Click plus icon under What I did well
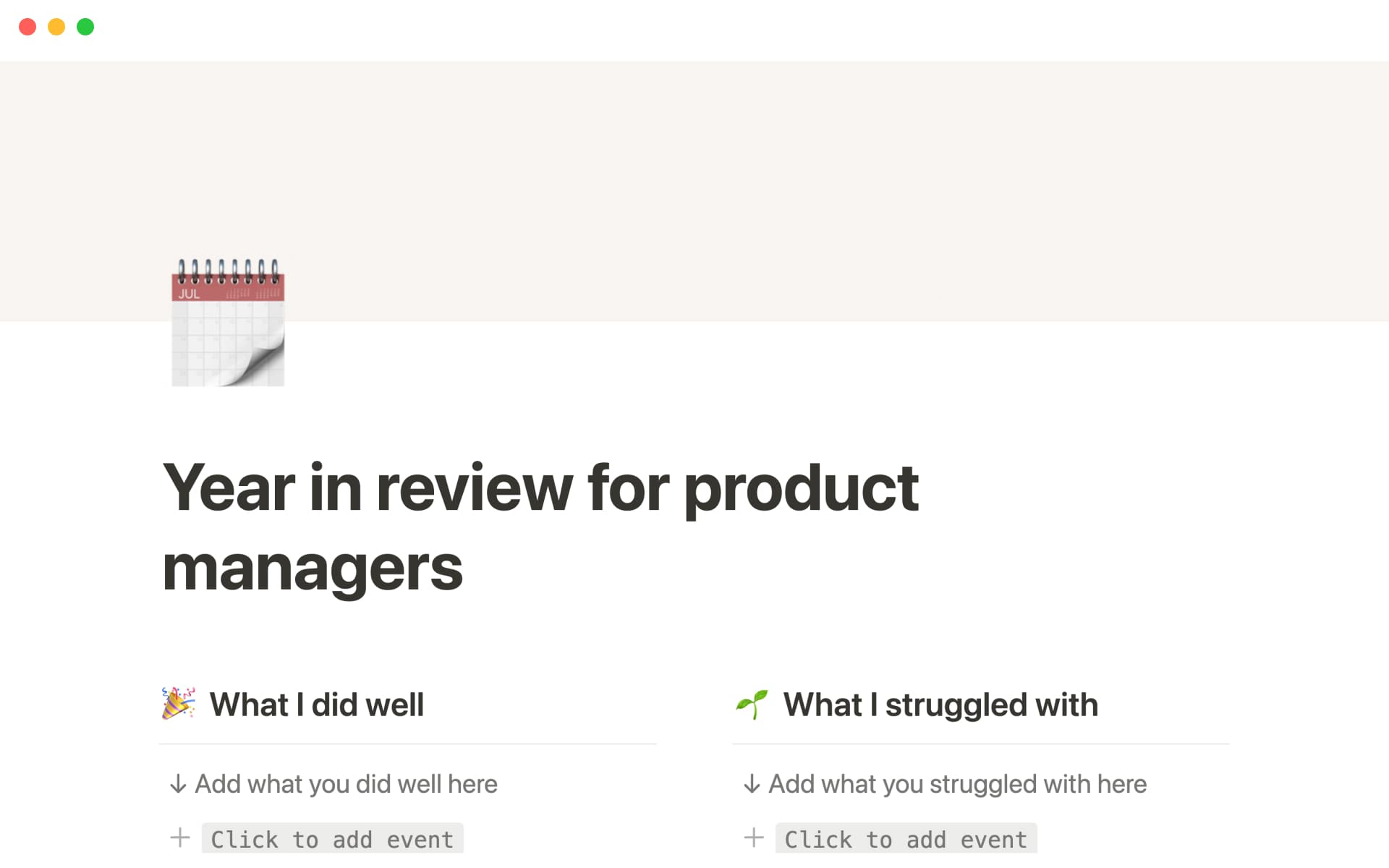This screenshot has height=868, width=1389. tap(180, 838)
